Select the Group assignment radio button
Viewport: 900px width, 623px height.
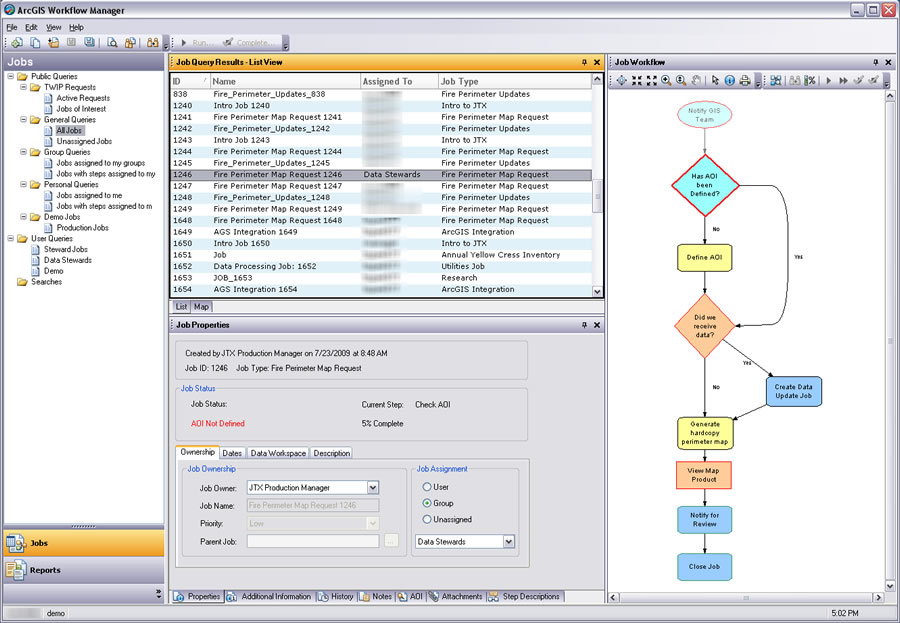coord(426,503)
